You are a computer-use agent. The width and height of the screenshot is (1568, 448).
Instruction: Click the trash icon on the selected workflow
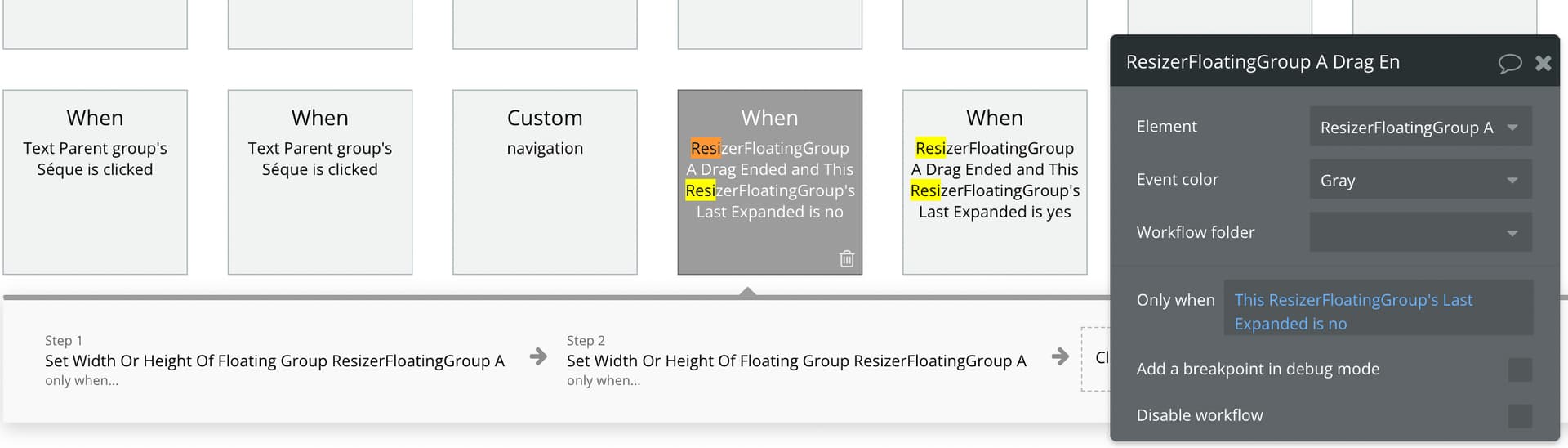pyautogui.click(x=847, y=259)
